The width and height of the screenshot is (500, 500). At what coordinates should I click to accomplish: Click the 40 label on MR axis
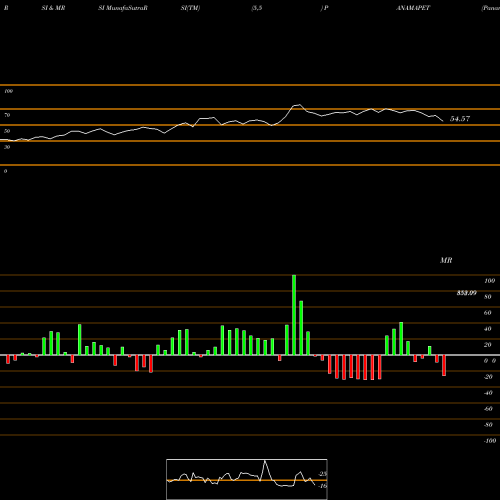(x=488, y=329)
